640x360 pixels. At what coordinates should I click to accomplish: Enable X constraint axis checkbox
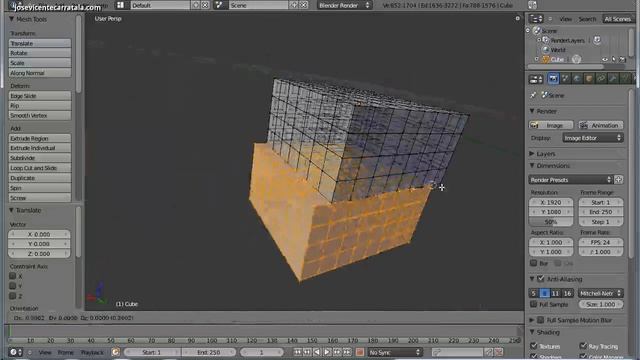(13, 276)
